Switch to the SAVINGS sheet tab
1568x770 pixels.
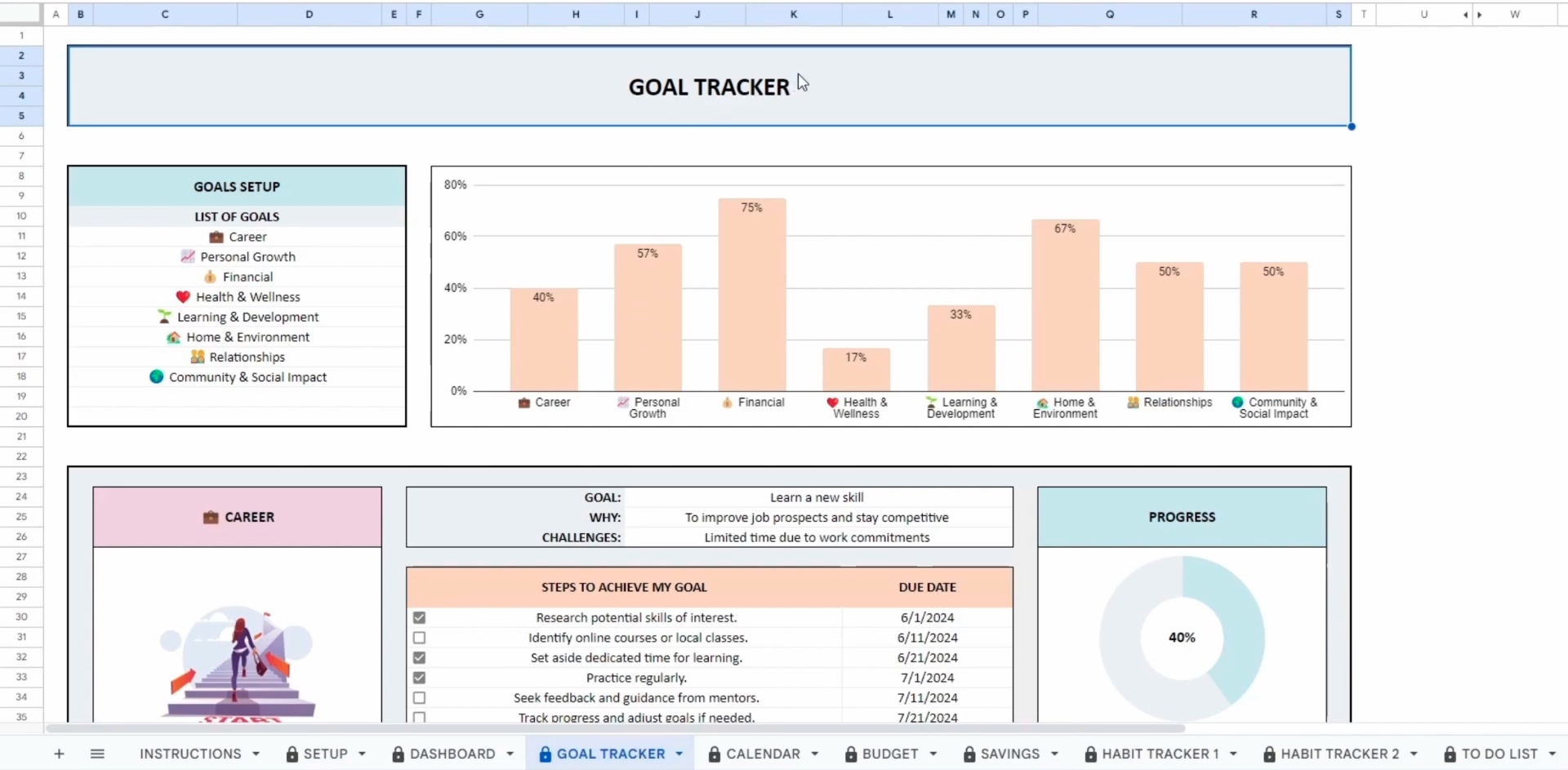tap(1010, 754)
